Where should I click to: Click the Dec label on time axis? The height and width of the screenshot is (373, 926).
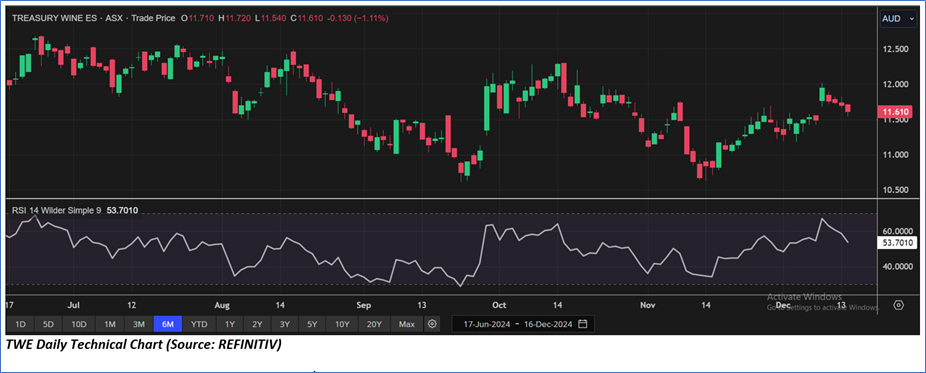tap(782, 305)
